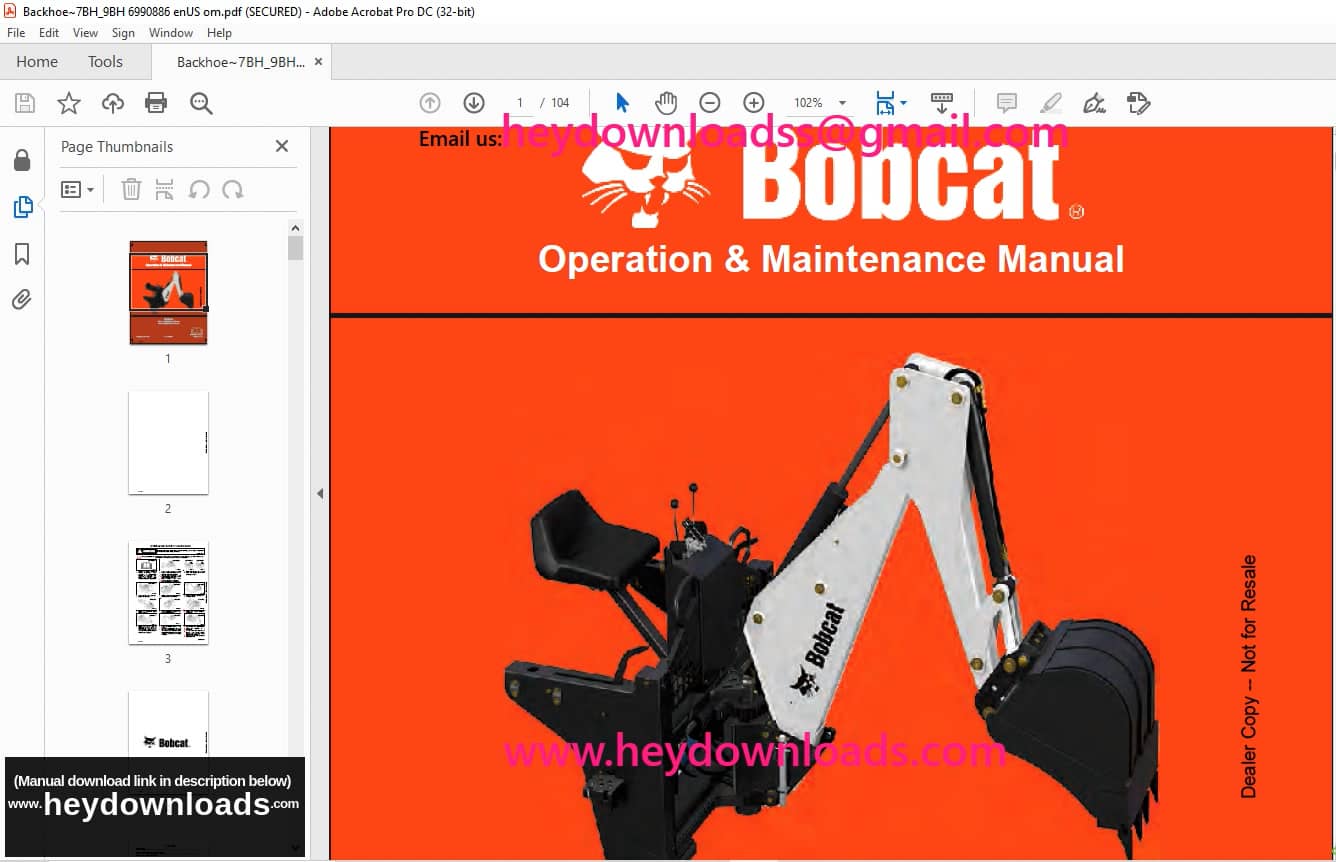Select the Highlight text pen tool
The height and width of the screenshot is (862, 1336).
(x=1051, y=103)
